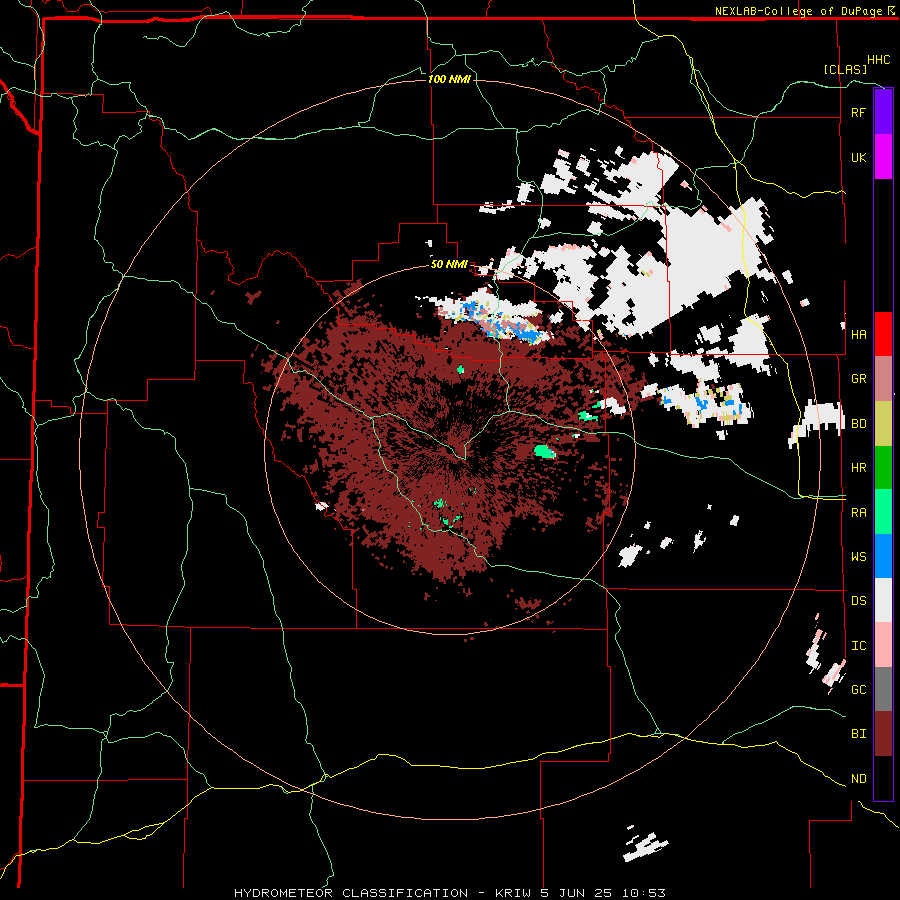Click the RA light-green legend swatch
900x900 pixels.
[883, 512]
